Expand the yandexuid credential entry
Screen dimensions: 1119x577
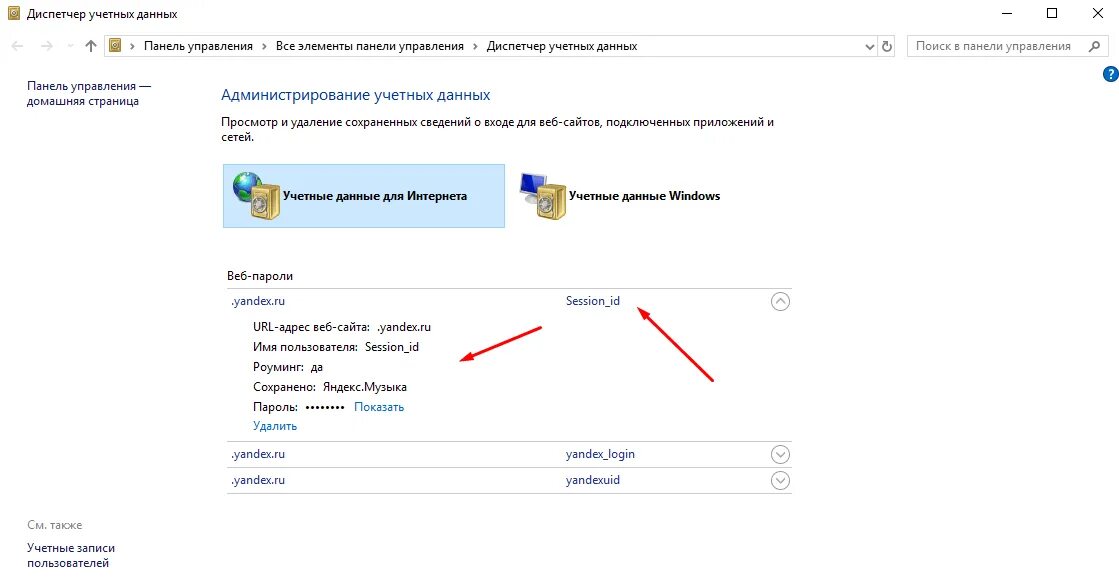click(x=781, y=481)
